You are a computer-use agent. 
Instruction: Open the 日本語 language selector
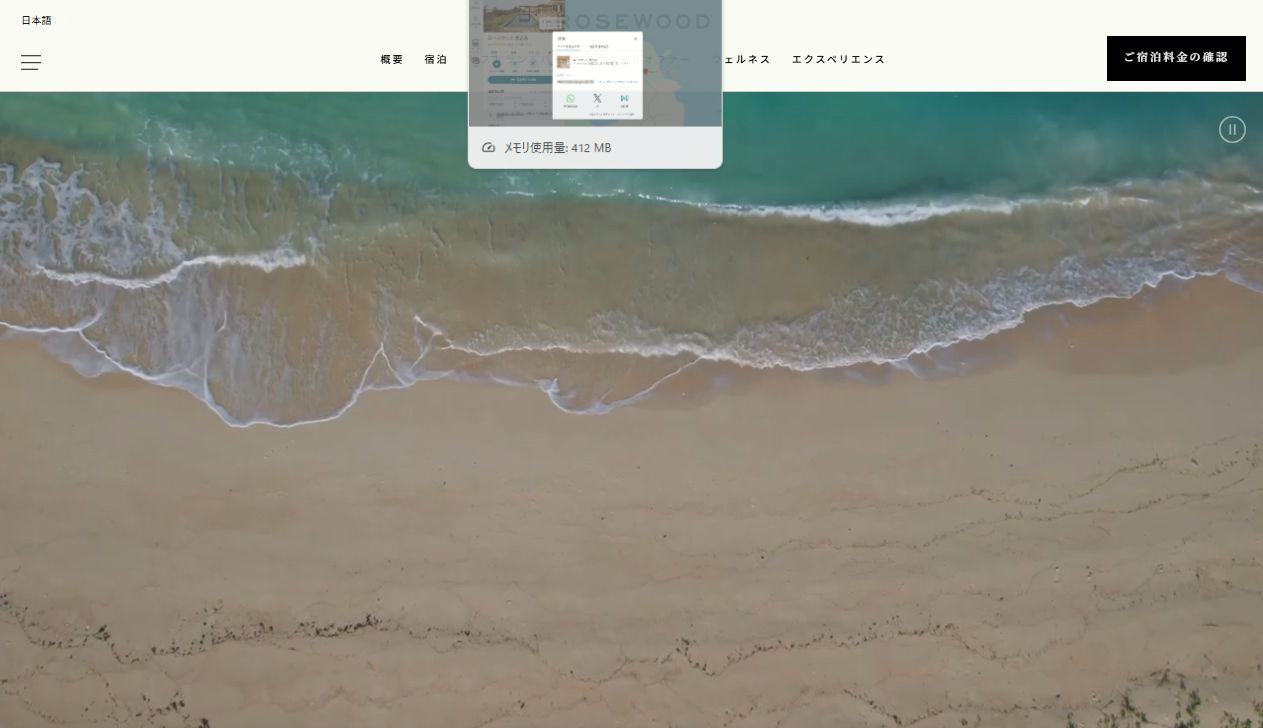(36, 20)
